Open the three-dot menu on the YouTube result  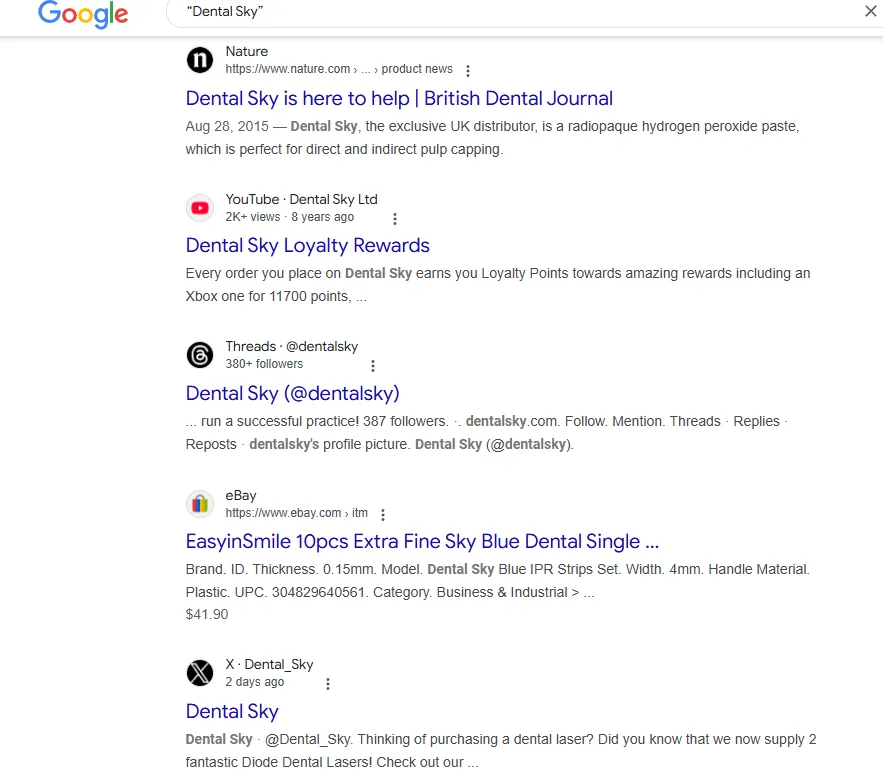click(395, 219)
